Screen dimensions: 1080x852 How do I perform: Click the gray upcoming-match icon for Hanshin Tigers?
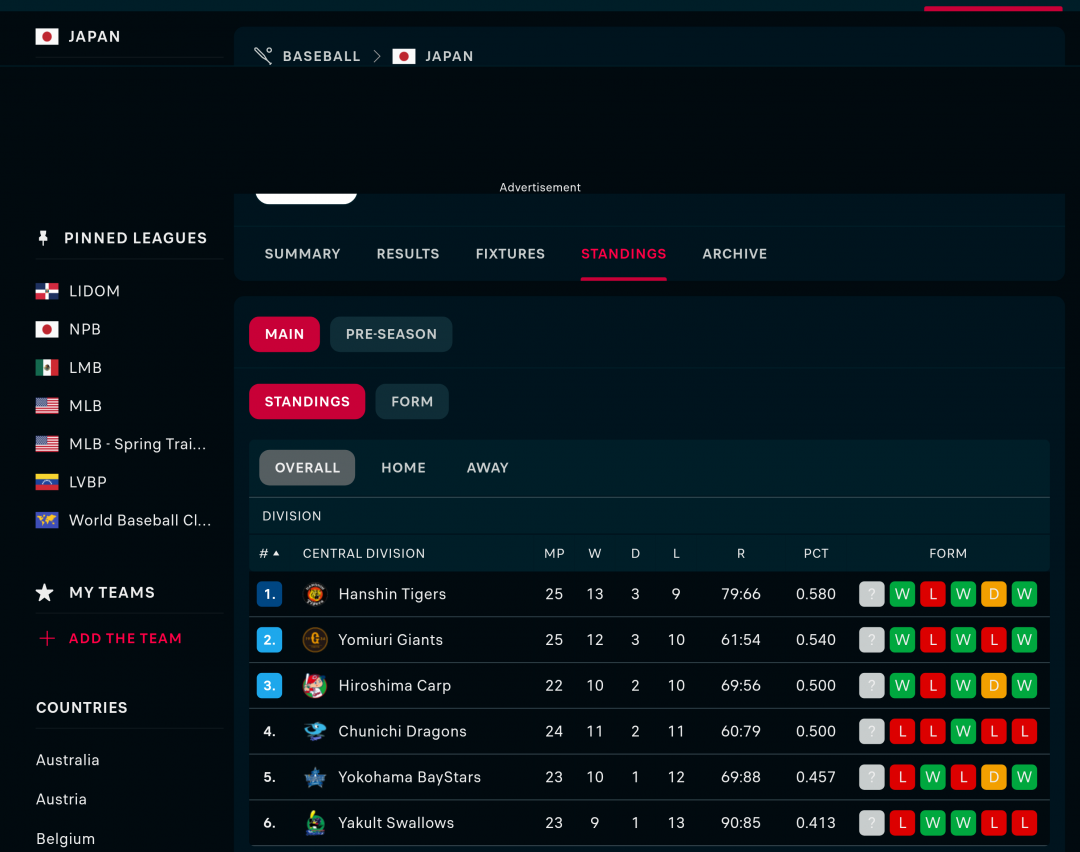(871, 594)
